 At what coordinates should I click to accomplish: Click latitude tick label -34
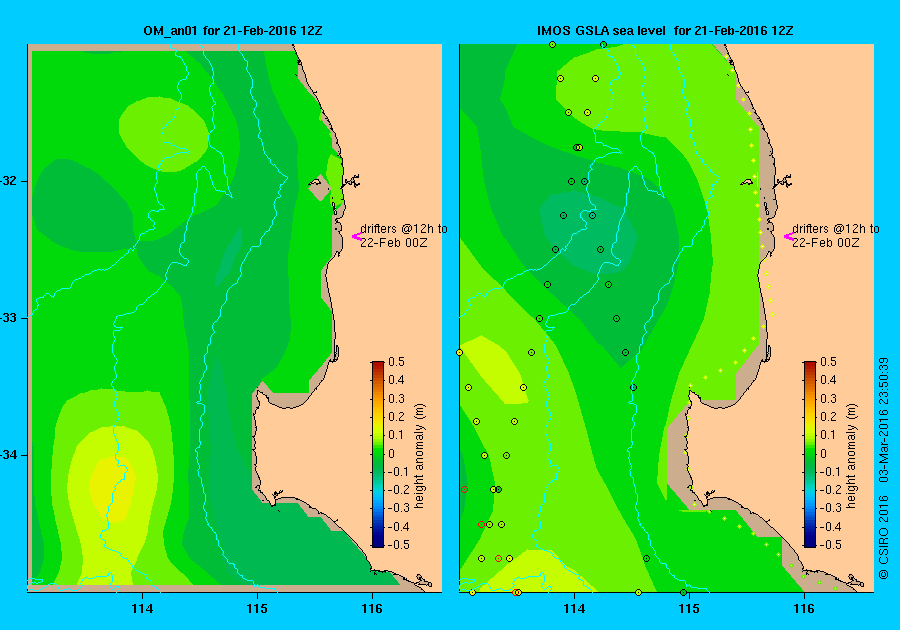9,455
